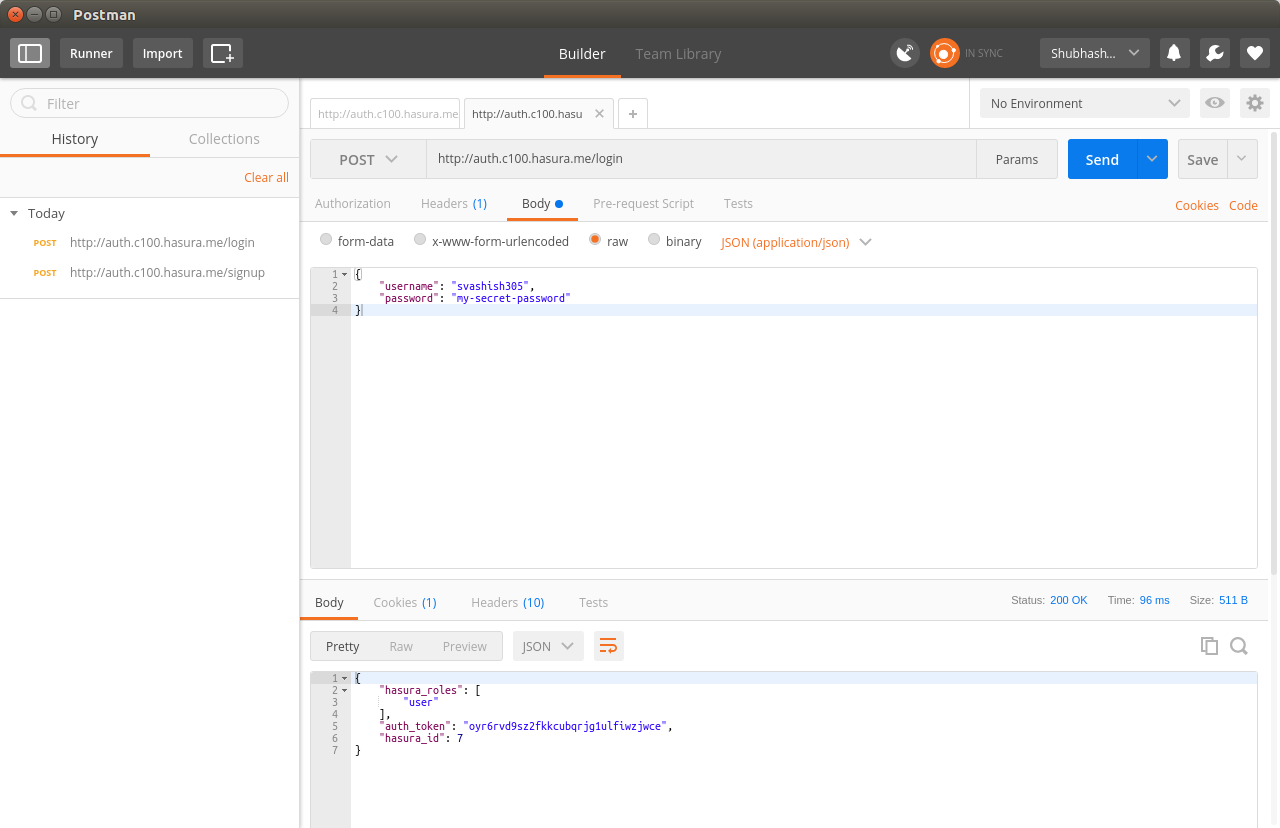Toggle response line wrapping icon

pyautogui.click(x=608, y=646)
